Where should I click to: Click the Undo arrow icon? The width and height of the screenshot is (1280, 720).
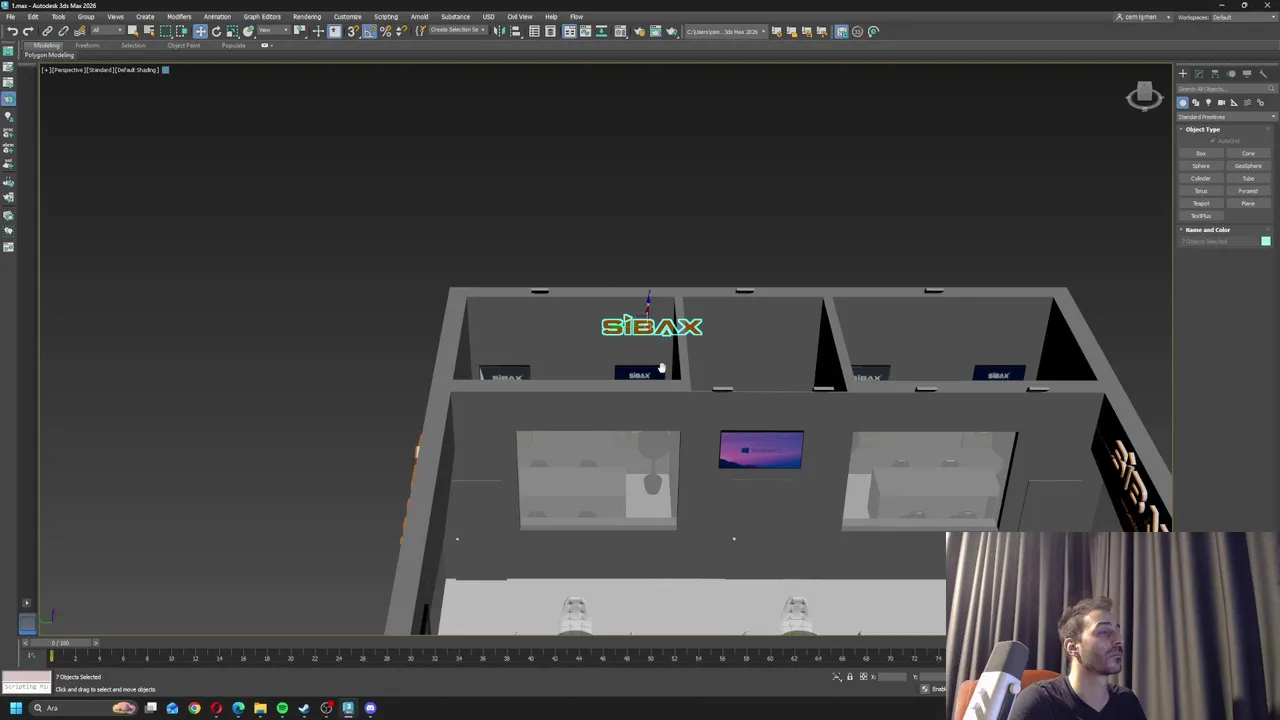[x=12, y=31]
